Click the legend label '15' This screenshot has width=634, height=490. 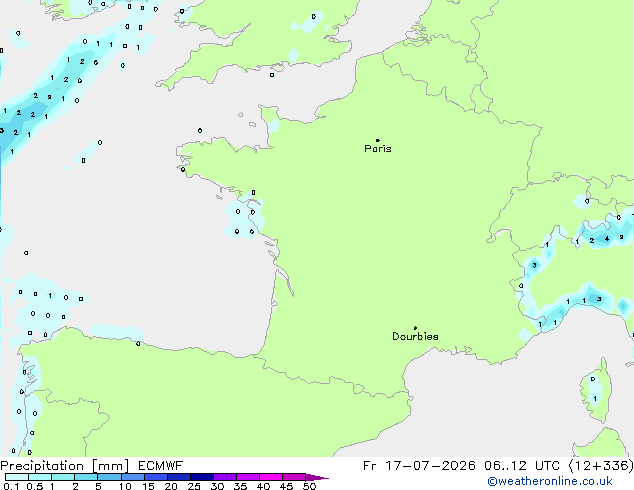(x=148, y=486)
